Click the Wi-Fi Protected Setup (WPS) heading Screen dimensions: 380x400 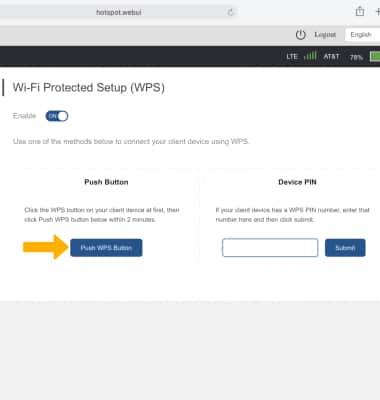89,88
